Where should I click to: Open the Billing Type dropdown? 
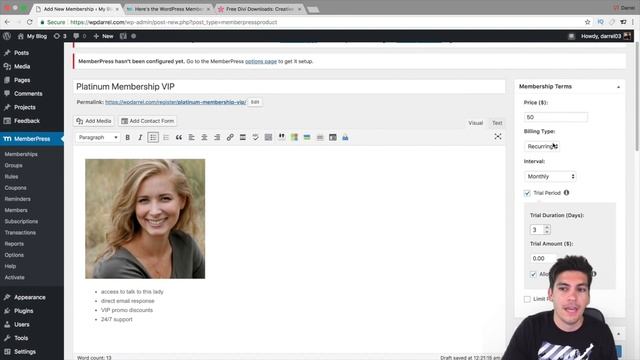click(542, 146)
